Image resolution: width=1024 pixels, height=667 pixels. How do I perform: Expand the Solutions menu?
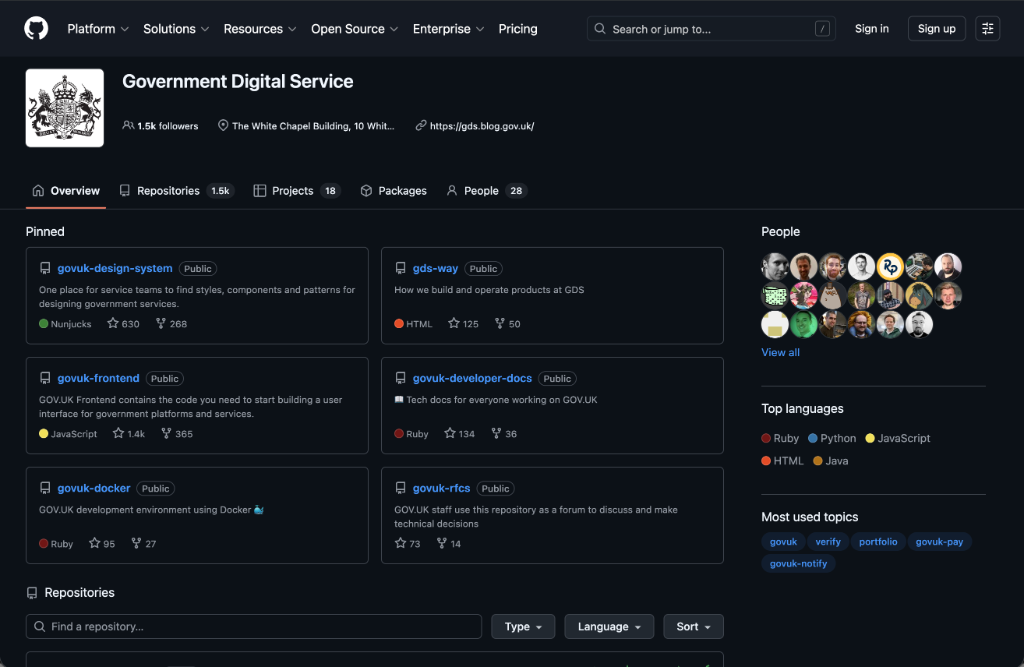(176, 29)
